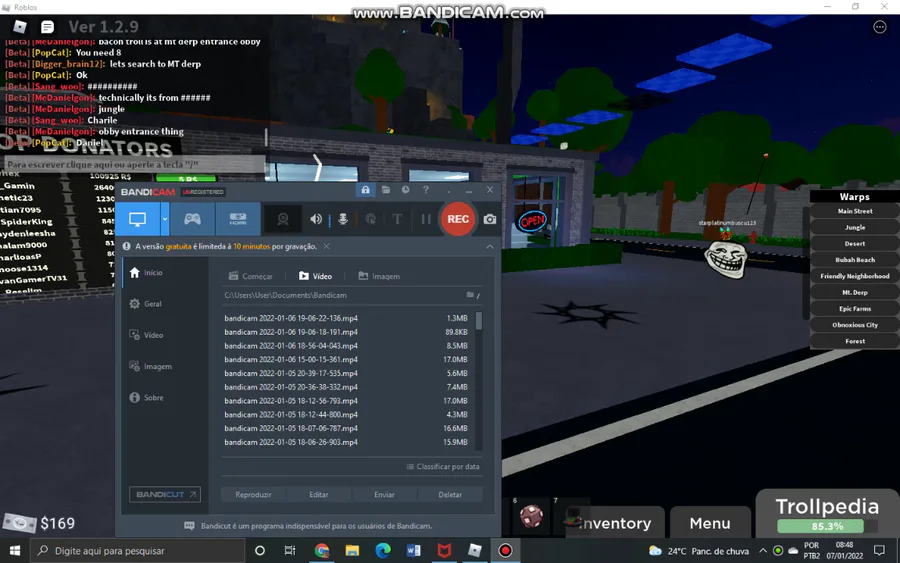The image size is (900, 563).
Task: Switch to the Imagem files tab
Action: [x=379, y=276]
